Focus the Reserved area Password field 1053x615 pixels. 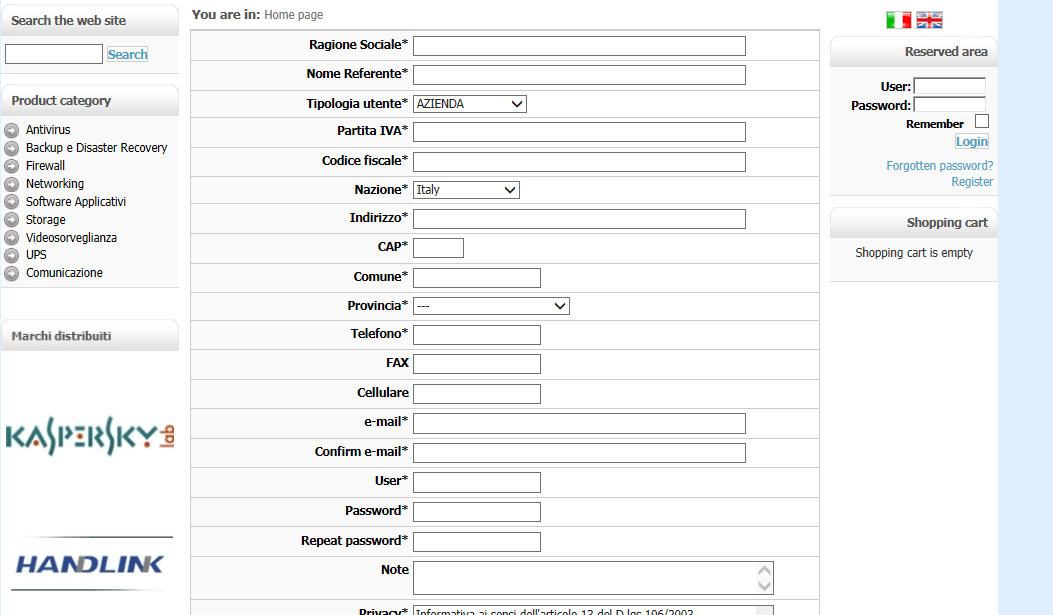(x=950, y=105)
